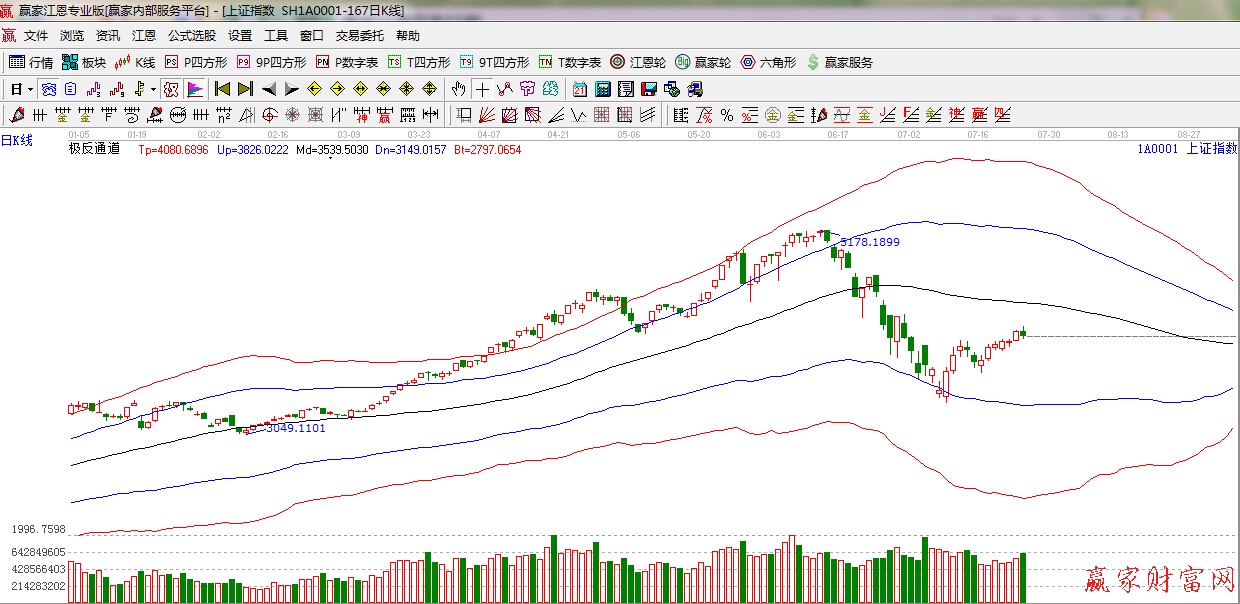Jump to last bar with skip-forward arrow
Viewport: 1240px width, 604px height.
[245, 89]
